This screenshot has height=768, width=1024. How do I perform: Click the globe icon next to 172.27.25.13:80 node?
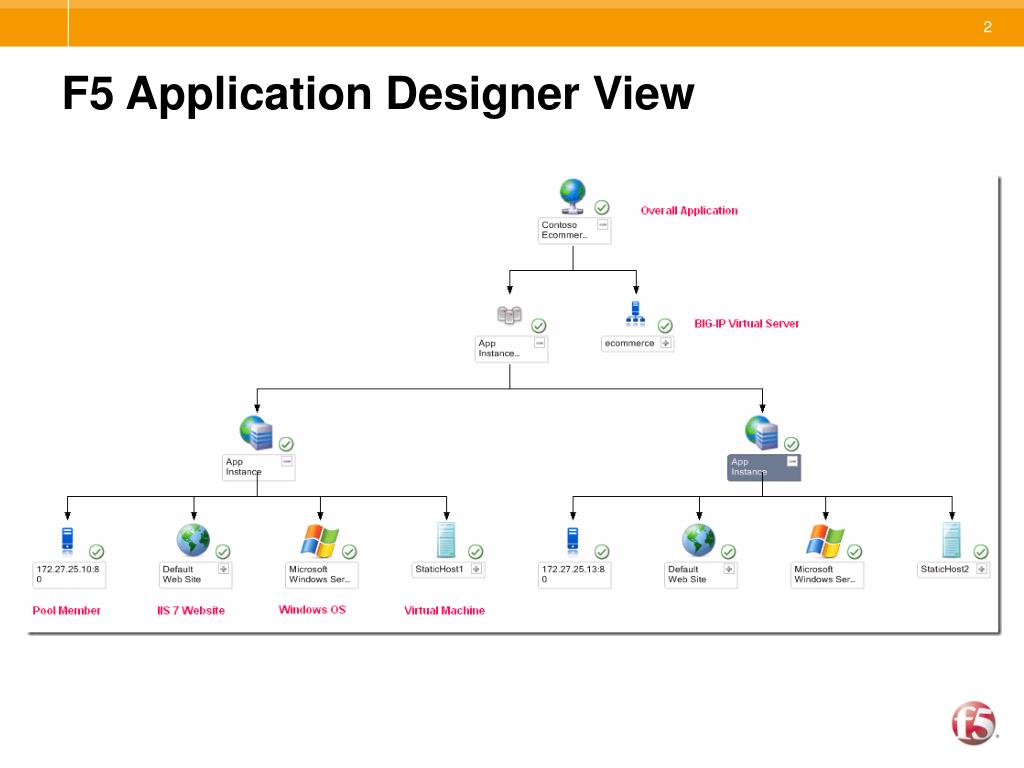(699, 540)
